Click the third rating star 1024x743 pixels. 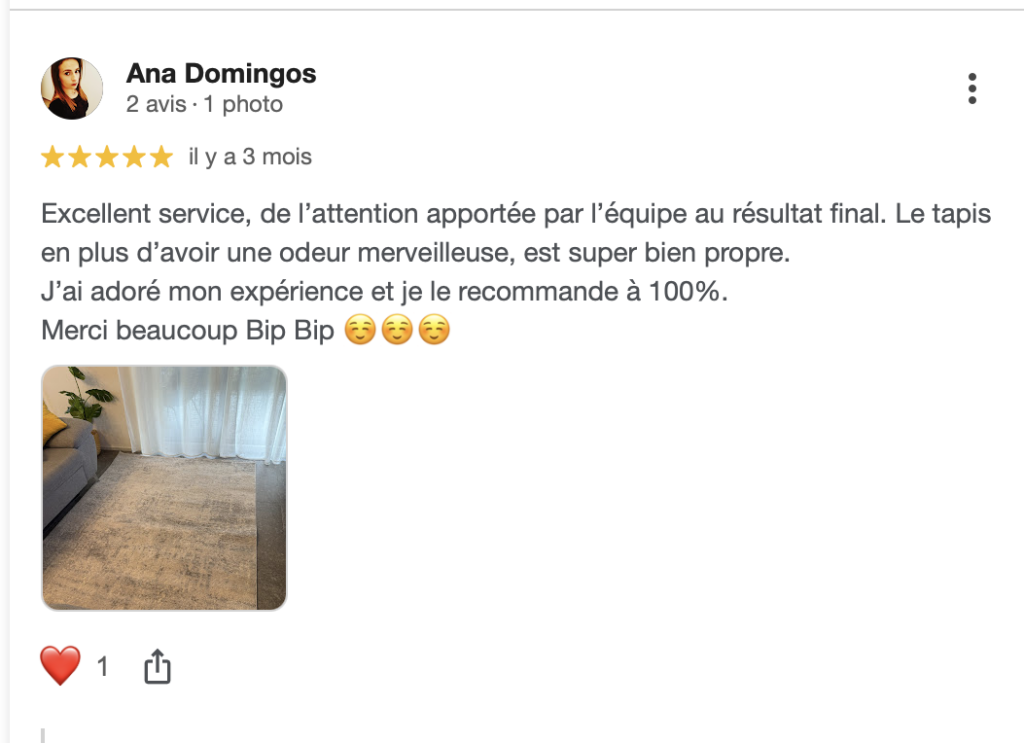(106, 157)
